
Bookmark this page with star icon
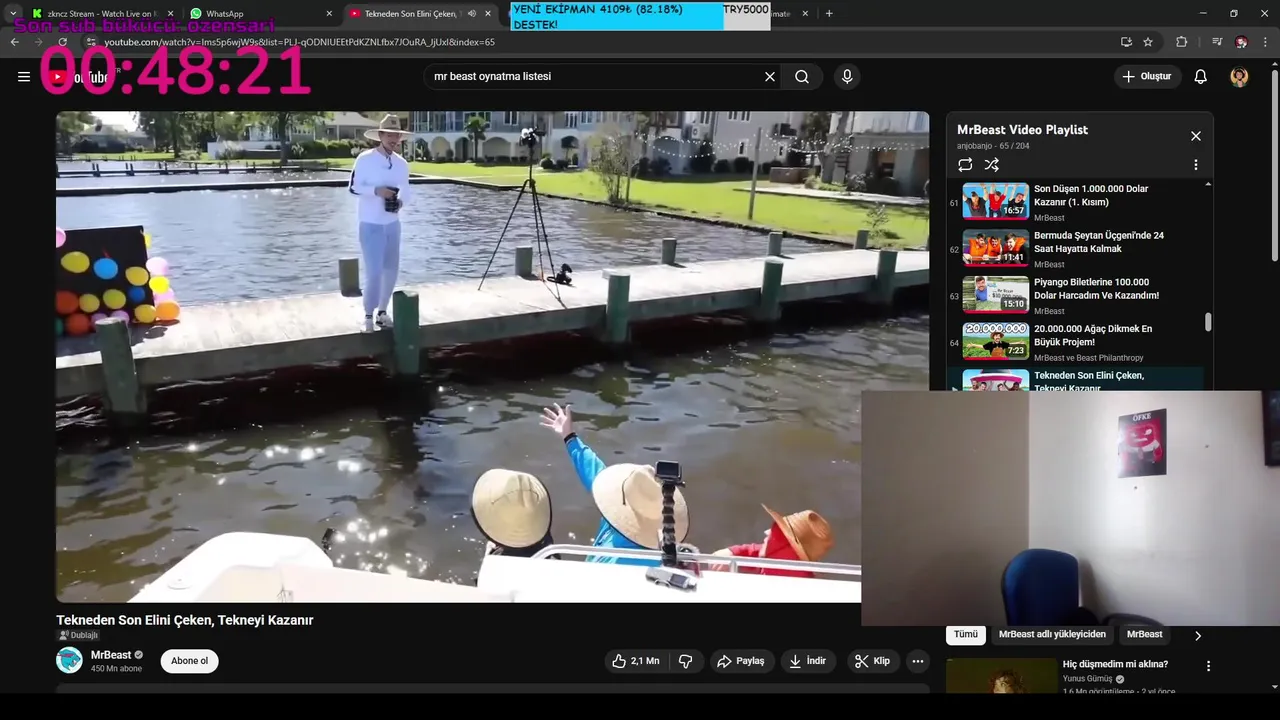(1148, 42)
